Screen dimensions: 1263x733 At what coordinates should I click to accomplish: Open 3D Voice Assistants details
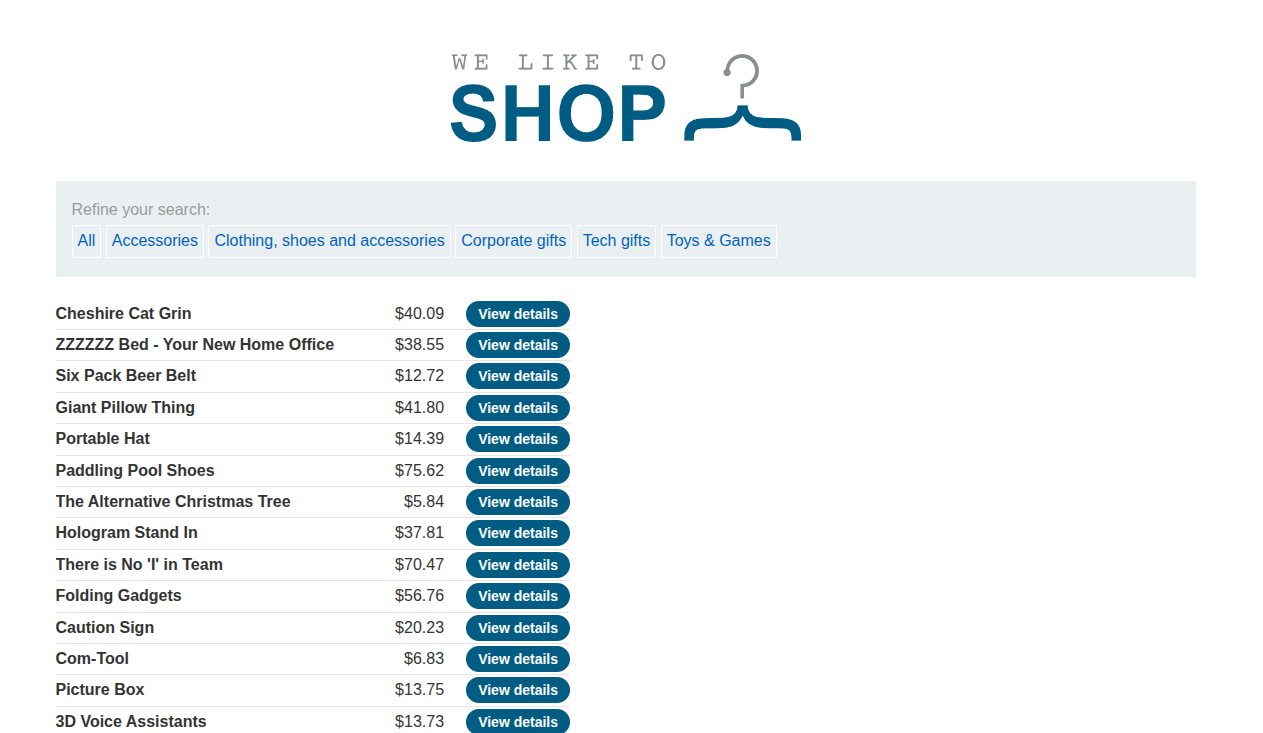point(518,721)
